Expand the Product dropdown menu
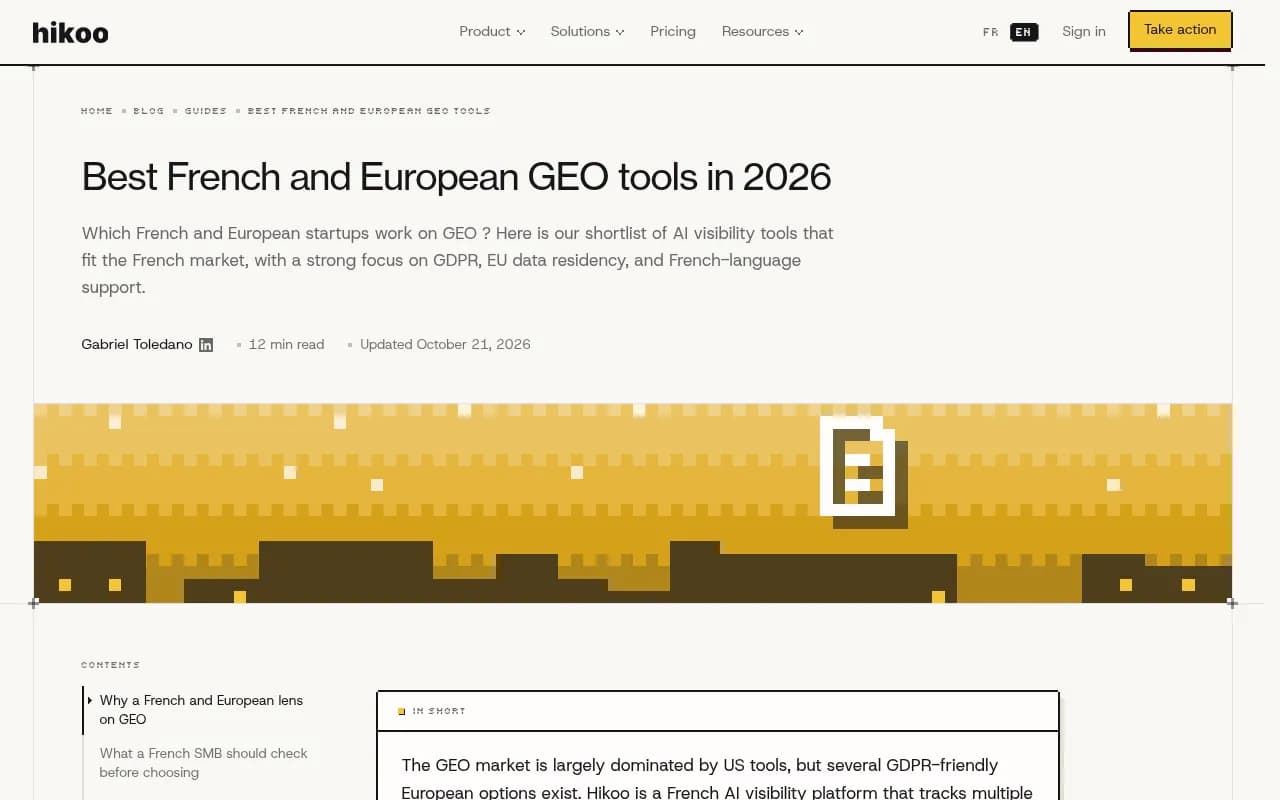 click(x=492, y=31)
